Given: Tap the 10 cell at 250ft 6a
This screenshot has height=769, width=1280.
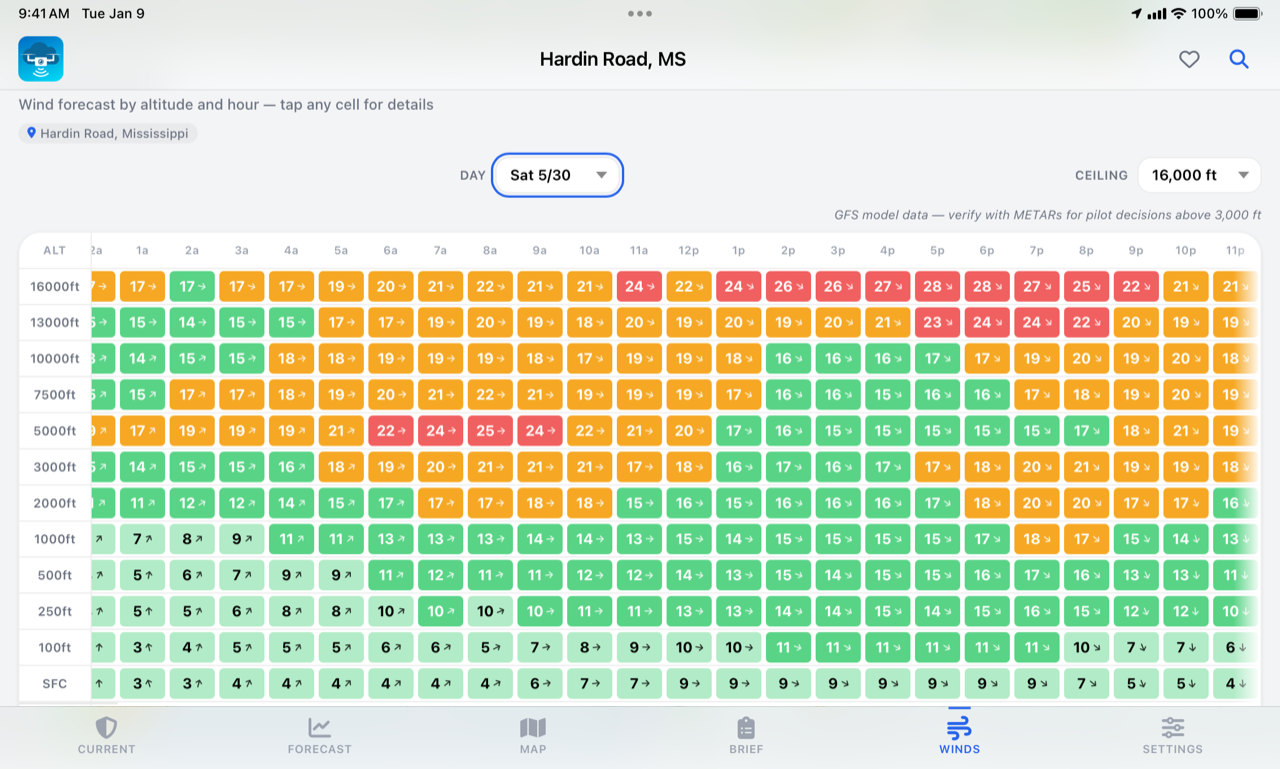Looking at the screenshot, I should tap(391, 611).
